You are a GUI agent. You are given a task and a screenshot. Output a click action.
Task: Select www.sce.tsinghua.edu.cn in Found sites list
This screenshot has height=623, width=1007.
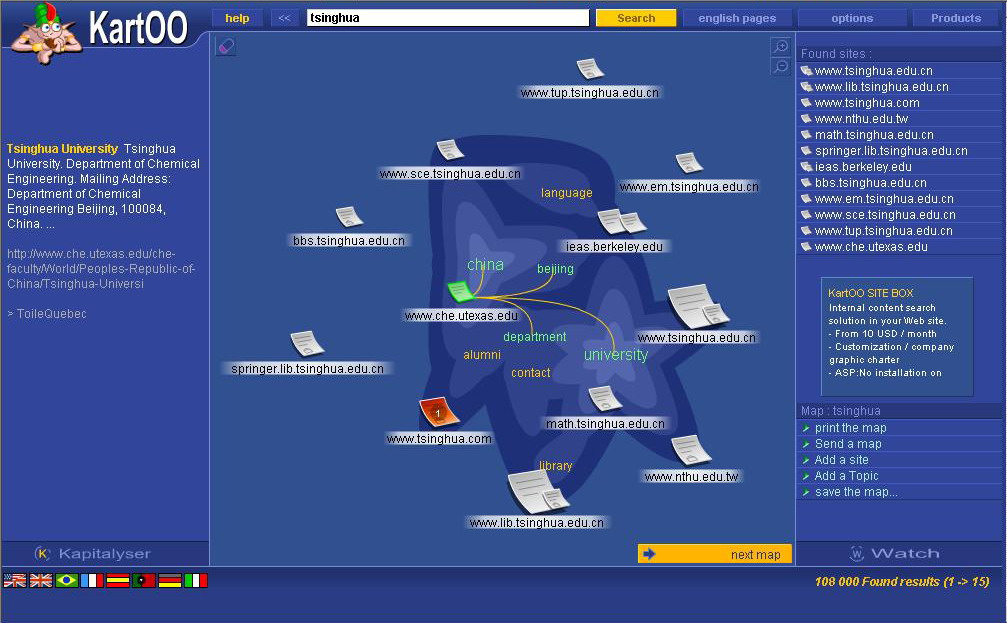pos(900,215)
